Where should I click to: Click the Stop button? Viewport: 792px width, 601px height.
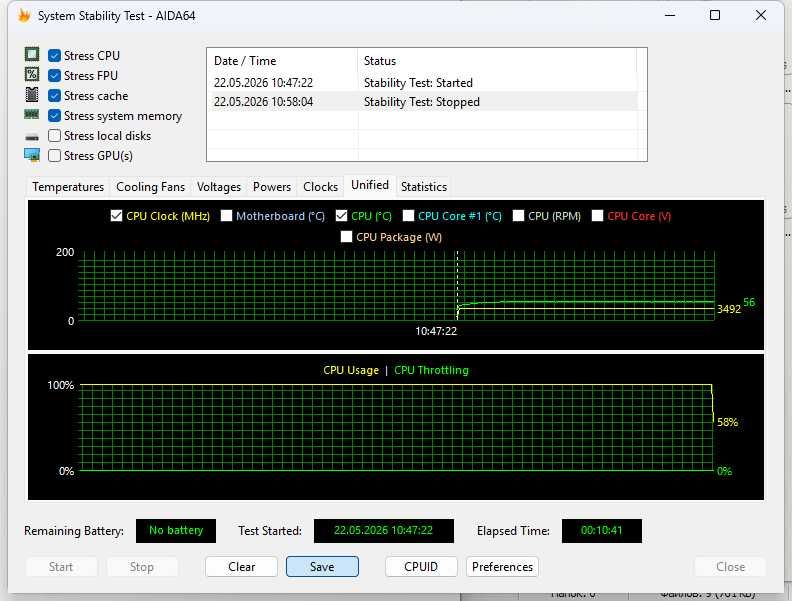pyautogui.click(x=141, y=567)
